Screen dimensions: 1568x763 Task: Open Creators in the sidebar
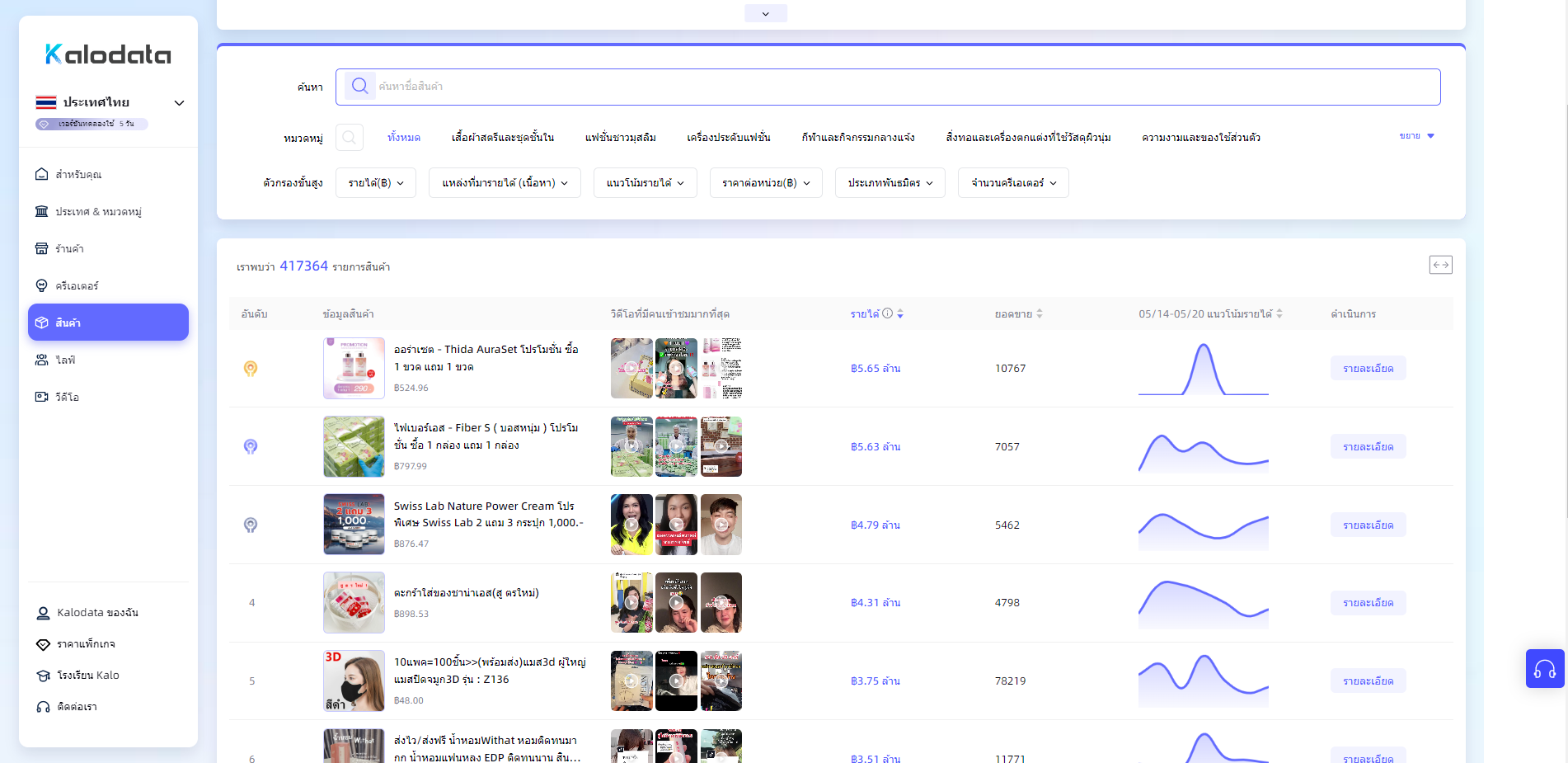pyautogui.click(x=77, y=286)
